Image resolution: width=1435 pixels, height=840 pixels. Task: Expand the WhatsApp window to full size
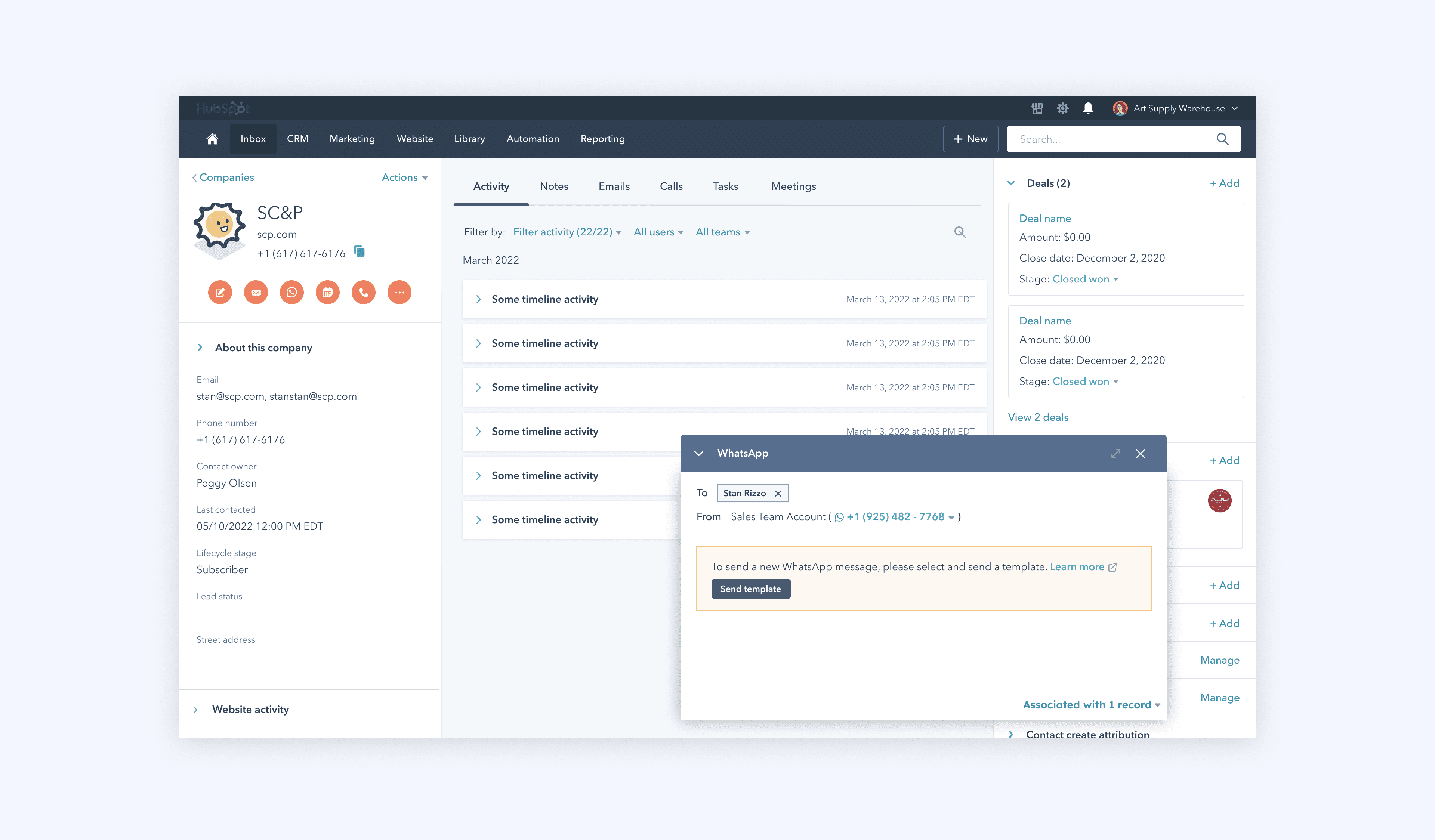coord(1115,453)
